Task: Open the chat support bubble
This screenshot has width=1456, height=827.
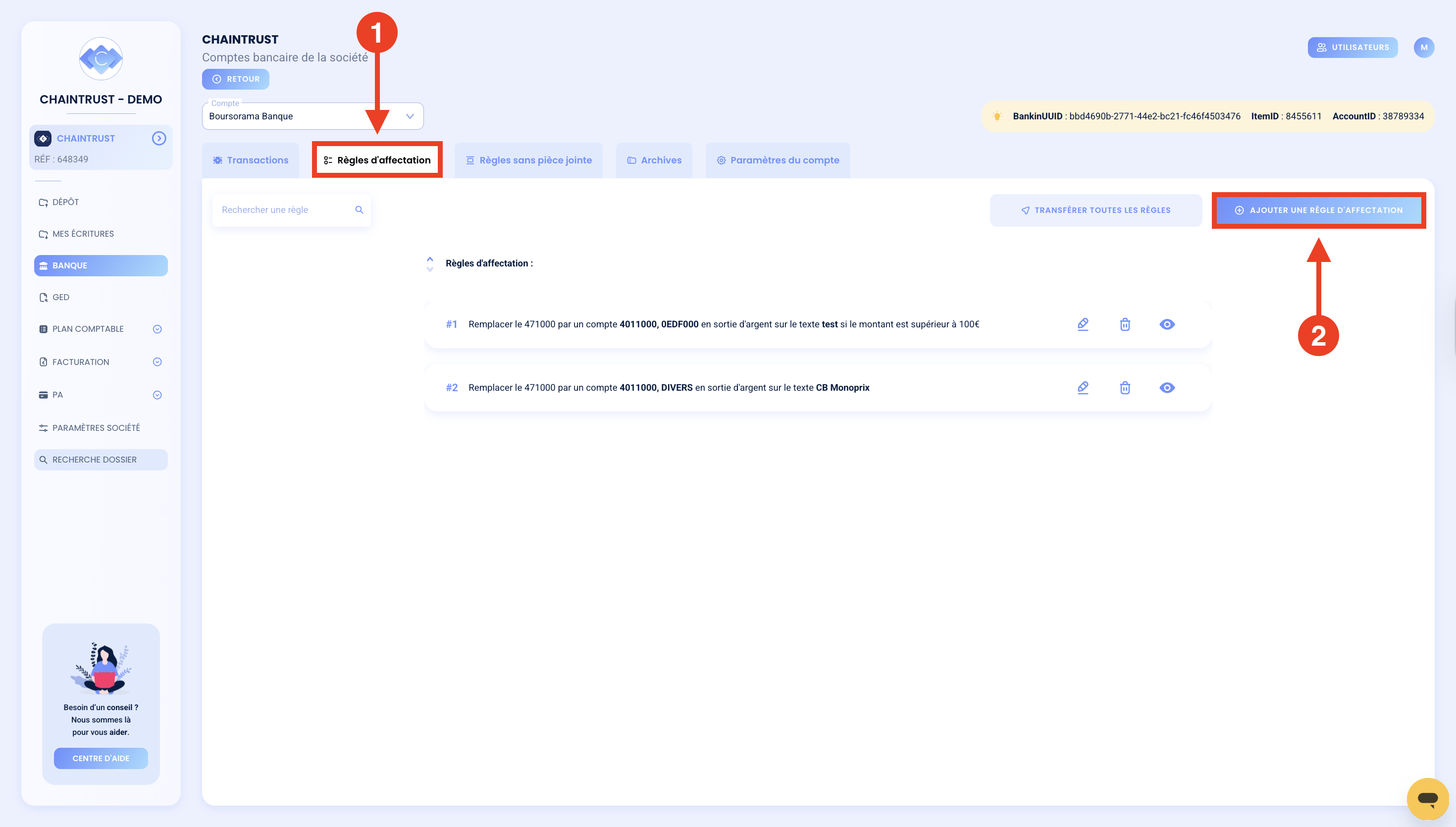Action: point(1428,799)
